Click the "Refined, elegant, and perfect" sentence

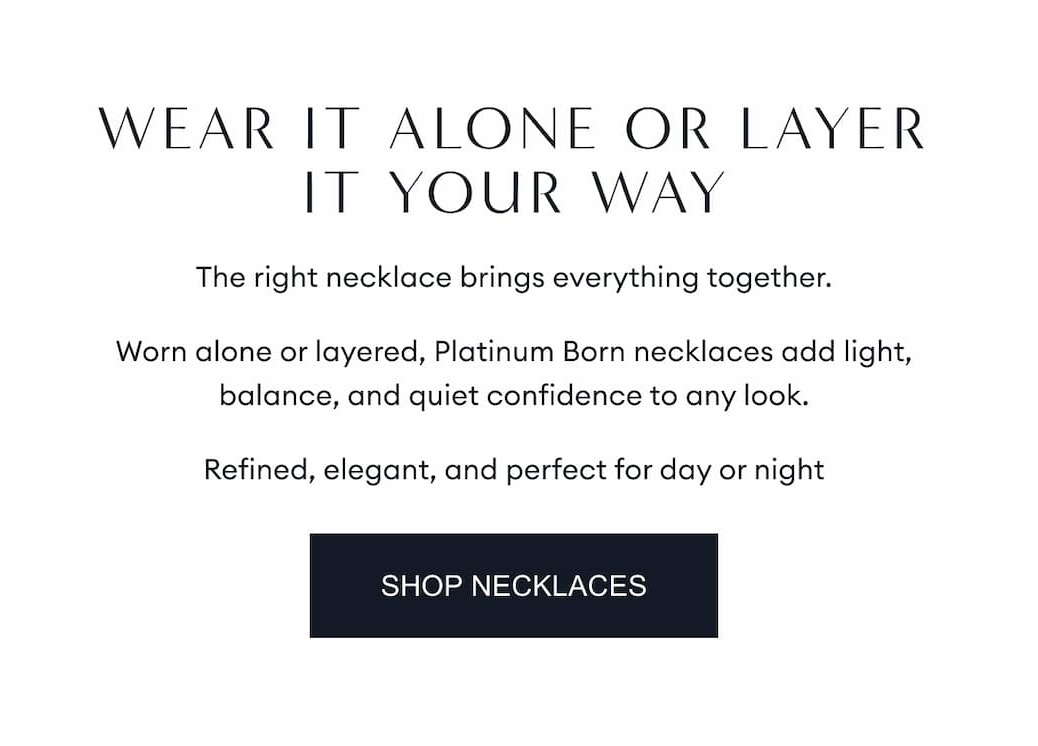513,469
